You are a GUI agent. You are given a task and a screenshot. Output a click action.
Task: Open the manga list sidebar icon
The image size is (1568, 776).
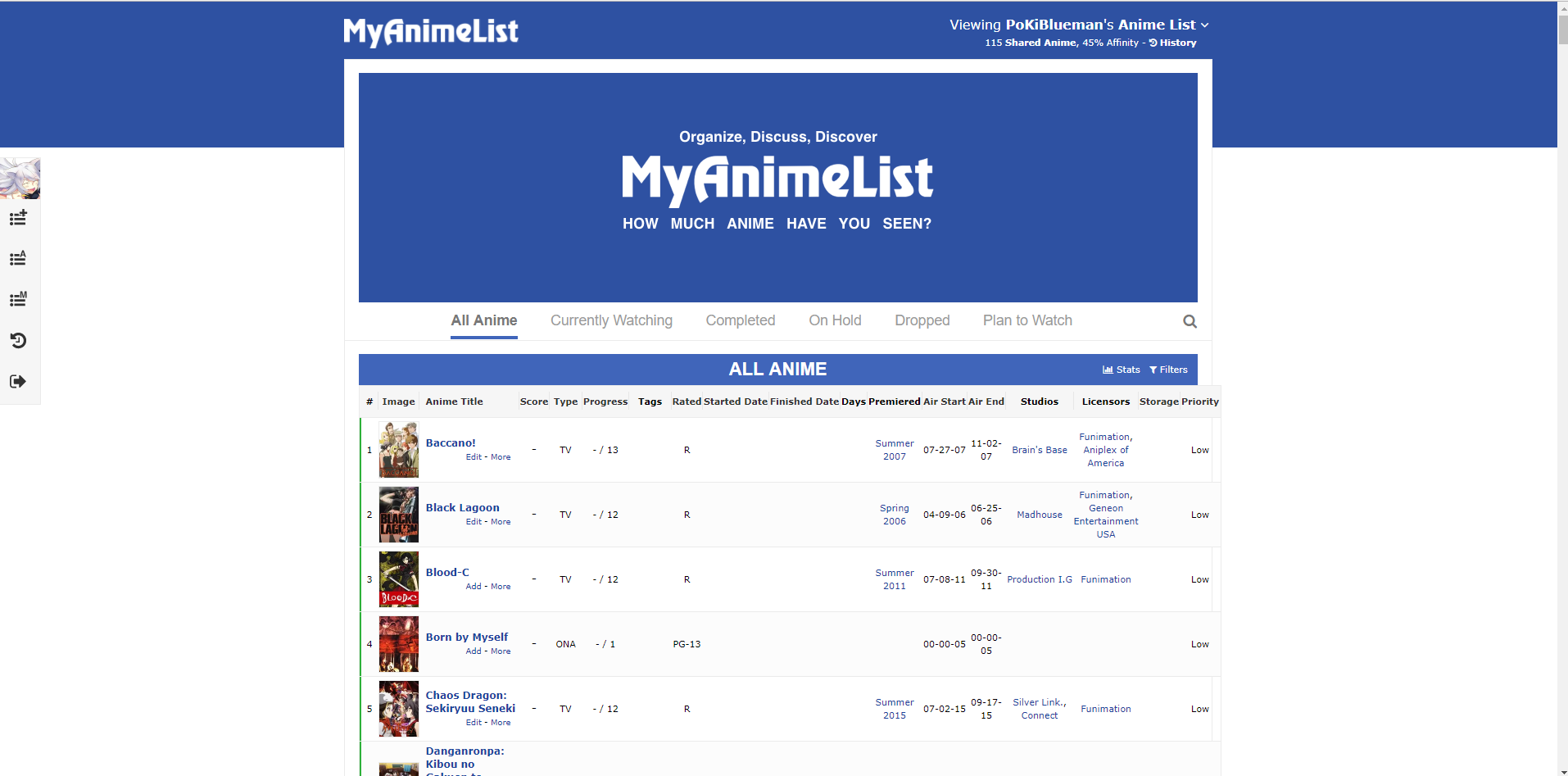[18, 299]
